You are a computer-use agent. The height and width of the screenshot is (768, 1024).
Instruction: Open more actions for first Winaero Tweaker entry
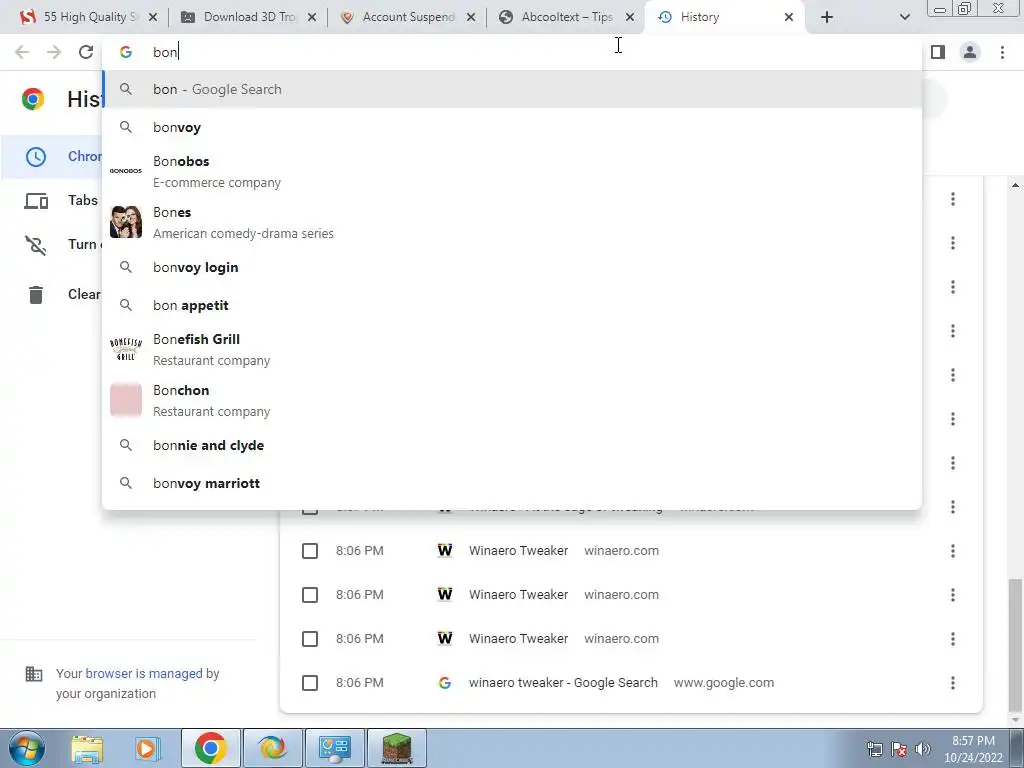pos(953,551)
